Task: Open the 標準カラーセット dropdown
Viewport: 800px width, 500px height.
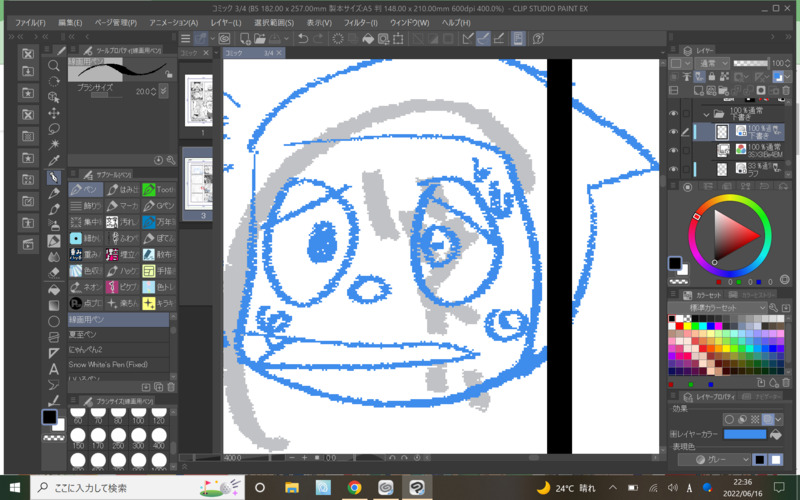Action: pos(717,308)
